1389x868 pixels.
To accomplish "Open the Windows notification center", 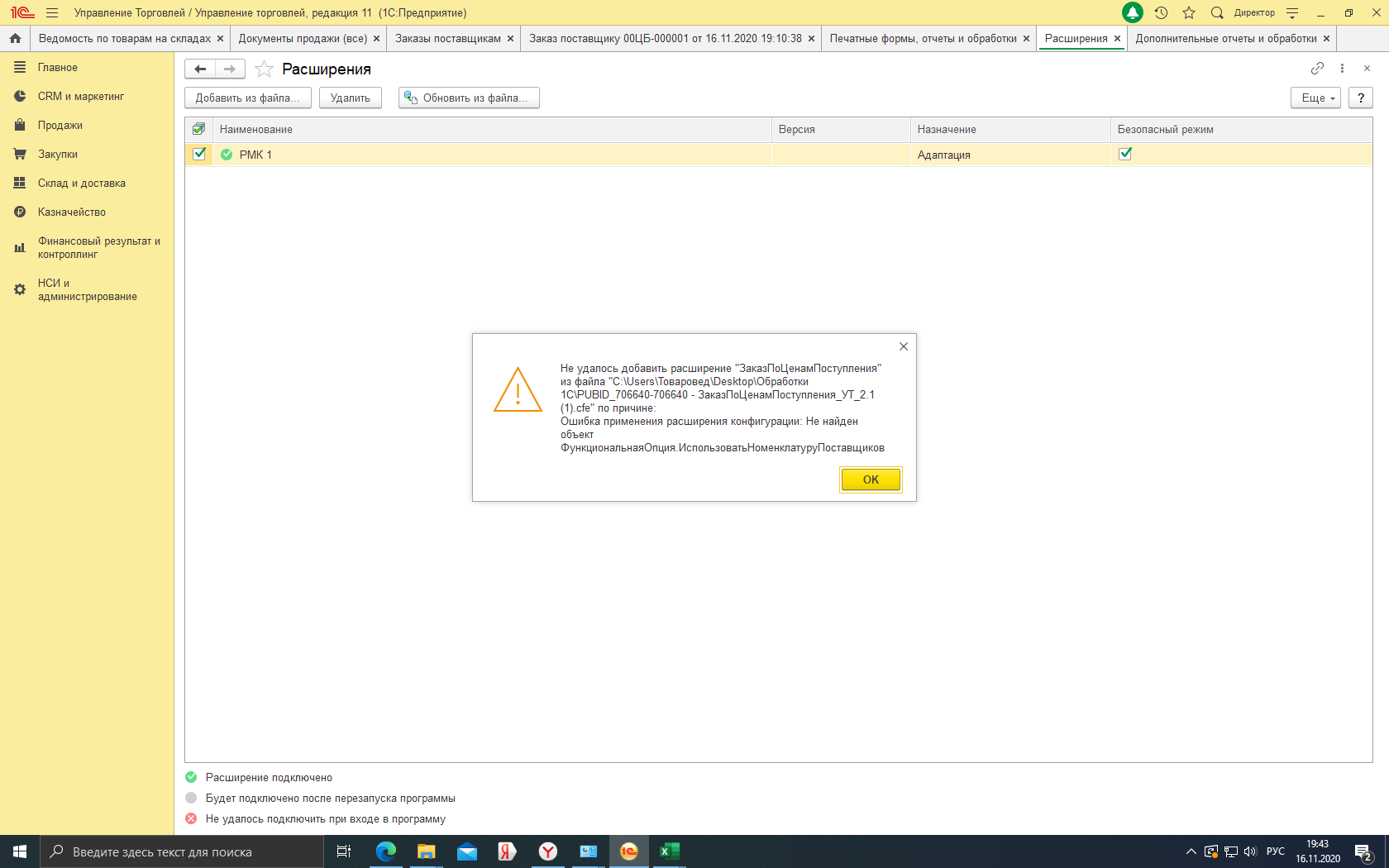I will pos(1363,852).
